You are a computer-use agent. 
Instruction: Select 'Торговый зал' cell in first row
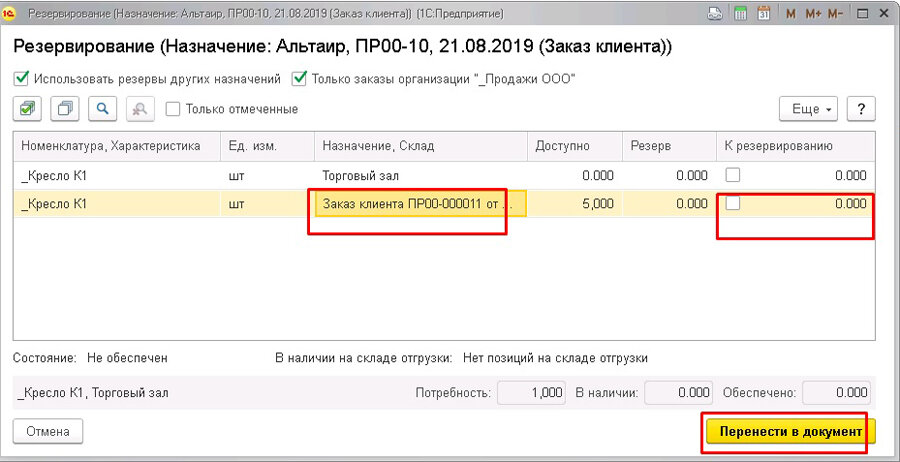(x=421, y=175)
